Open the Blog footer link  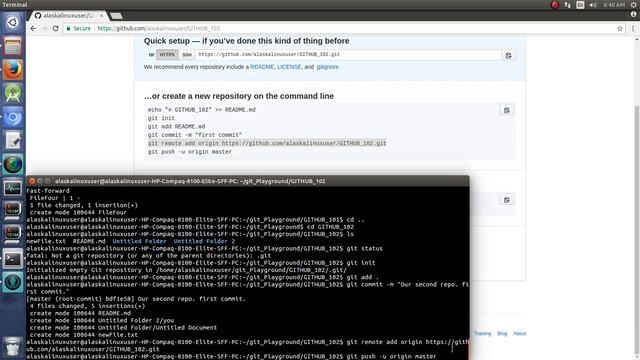click(x=502, y=333)
